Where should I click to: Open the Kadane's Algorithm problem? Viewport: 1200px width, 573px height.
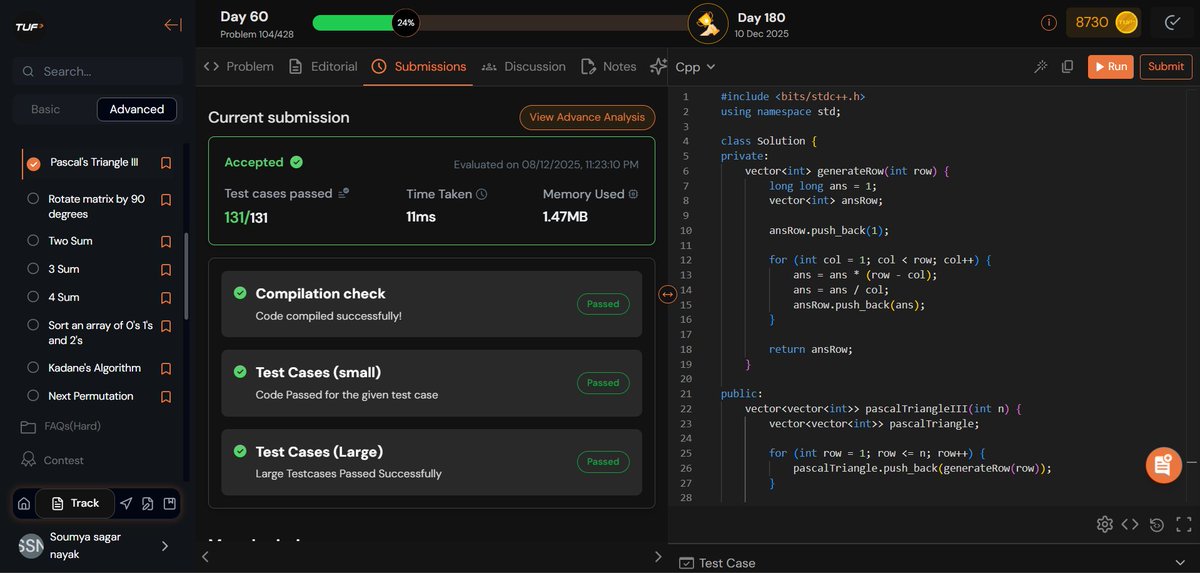tap(95, 368)
